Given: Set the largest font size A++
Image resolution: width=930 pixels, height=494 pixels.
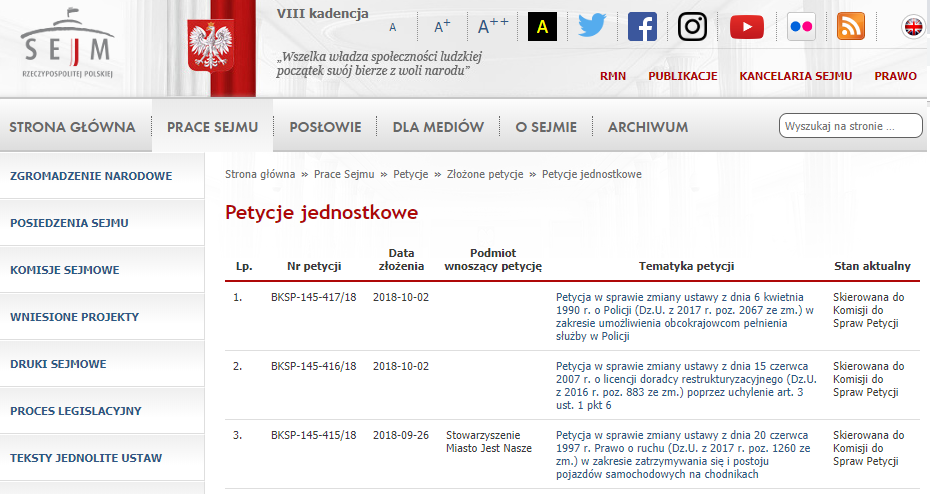Looking at the screenshot, I should point(493,27).
